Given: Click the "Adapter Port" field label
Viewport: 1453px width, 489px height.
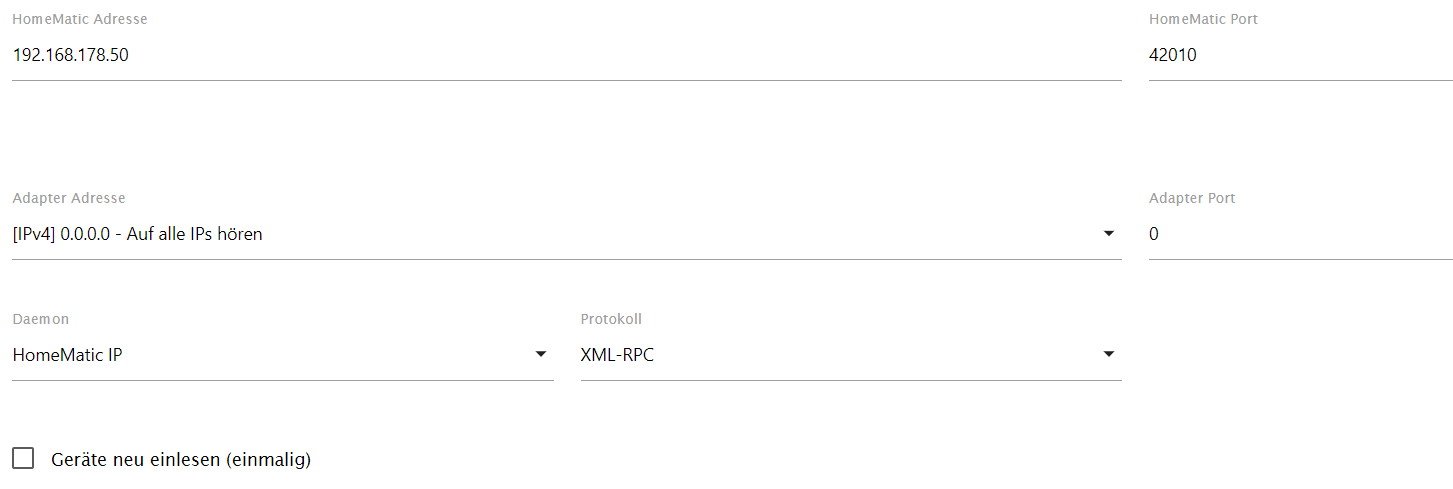Looking at the screenshot, I should coord(1192,198).
